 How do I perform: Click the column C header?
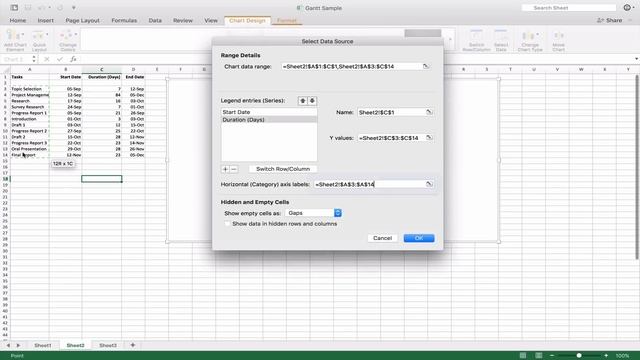pyautogui.click(x=102, y=70)
